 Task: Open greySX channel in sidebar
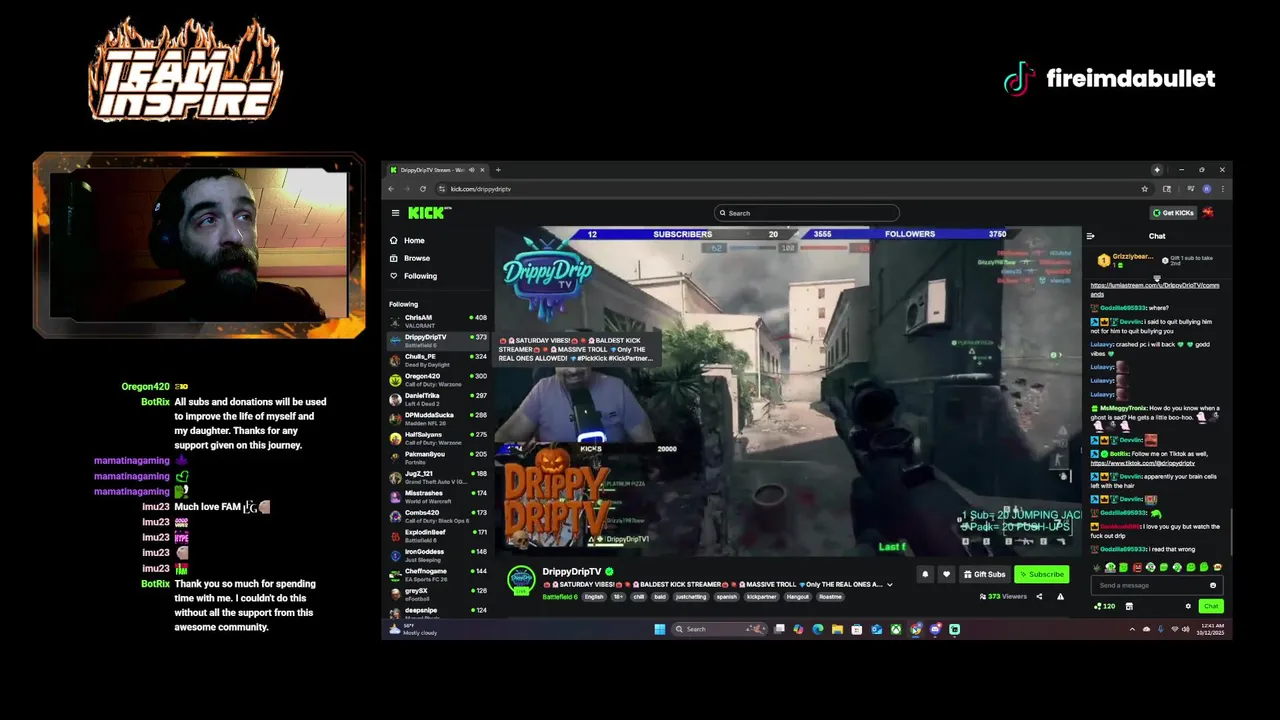[x=438, y=594]
